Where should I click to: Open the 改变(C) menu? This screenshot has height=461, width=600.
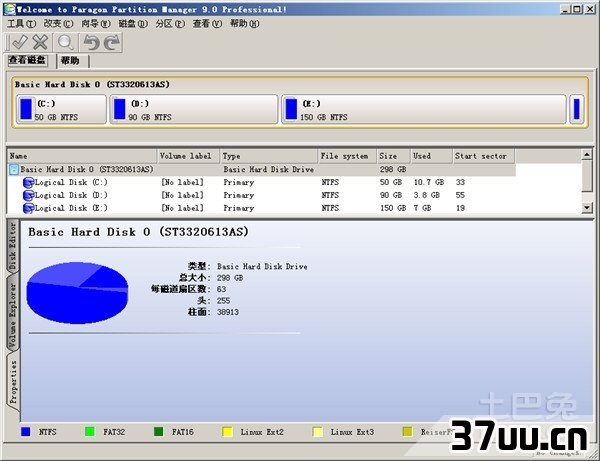(58, 24)
